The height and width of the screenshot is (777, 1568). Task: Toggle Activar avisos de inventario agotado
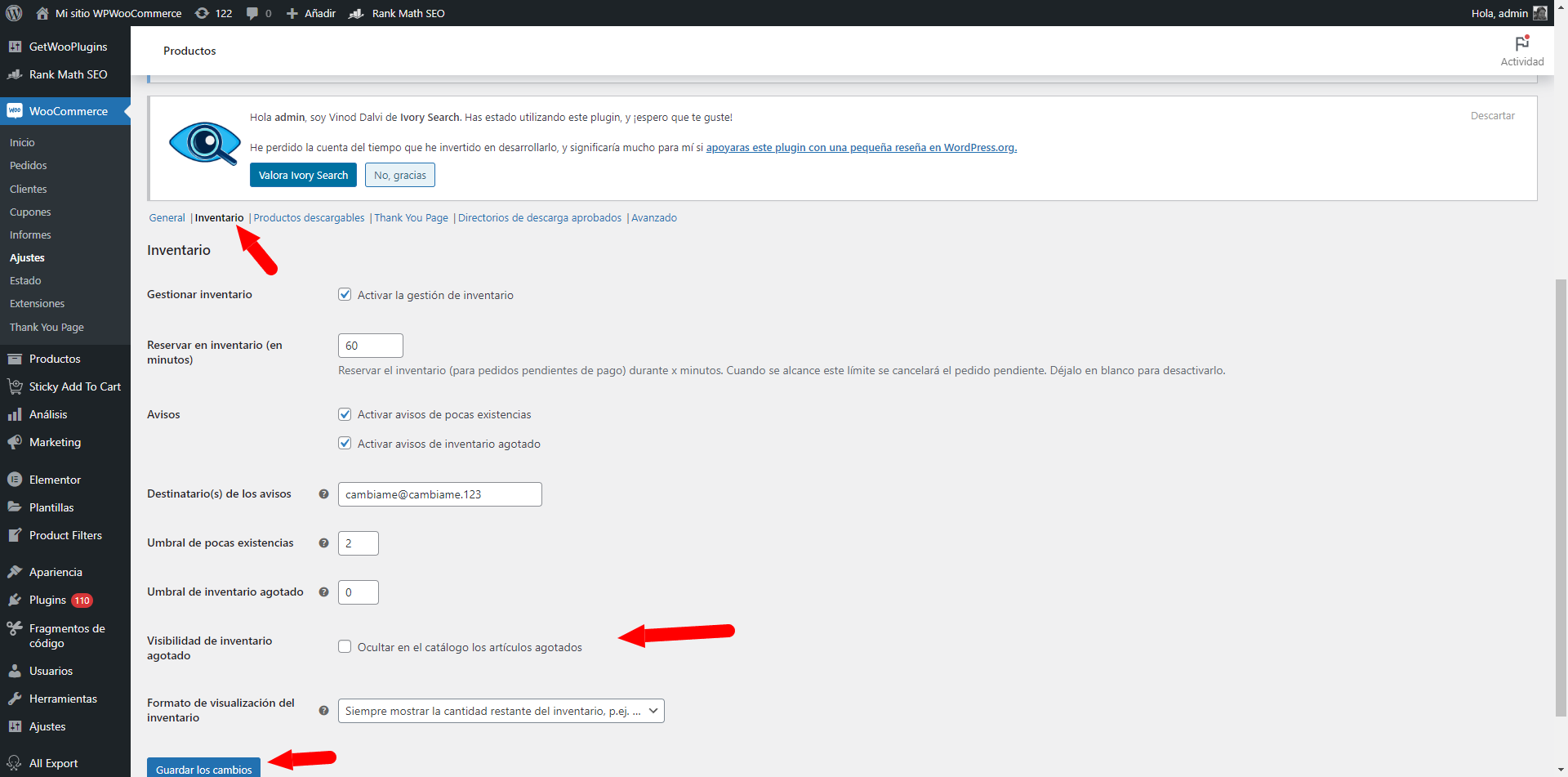[x=345, y=444]
